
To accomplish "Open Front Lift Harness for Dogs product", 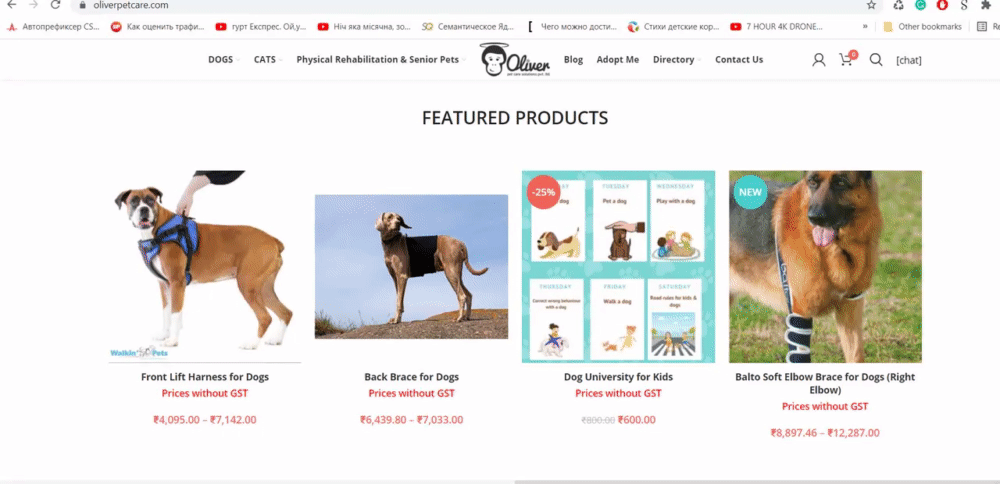I will coord(205,377).
